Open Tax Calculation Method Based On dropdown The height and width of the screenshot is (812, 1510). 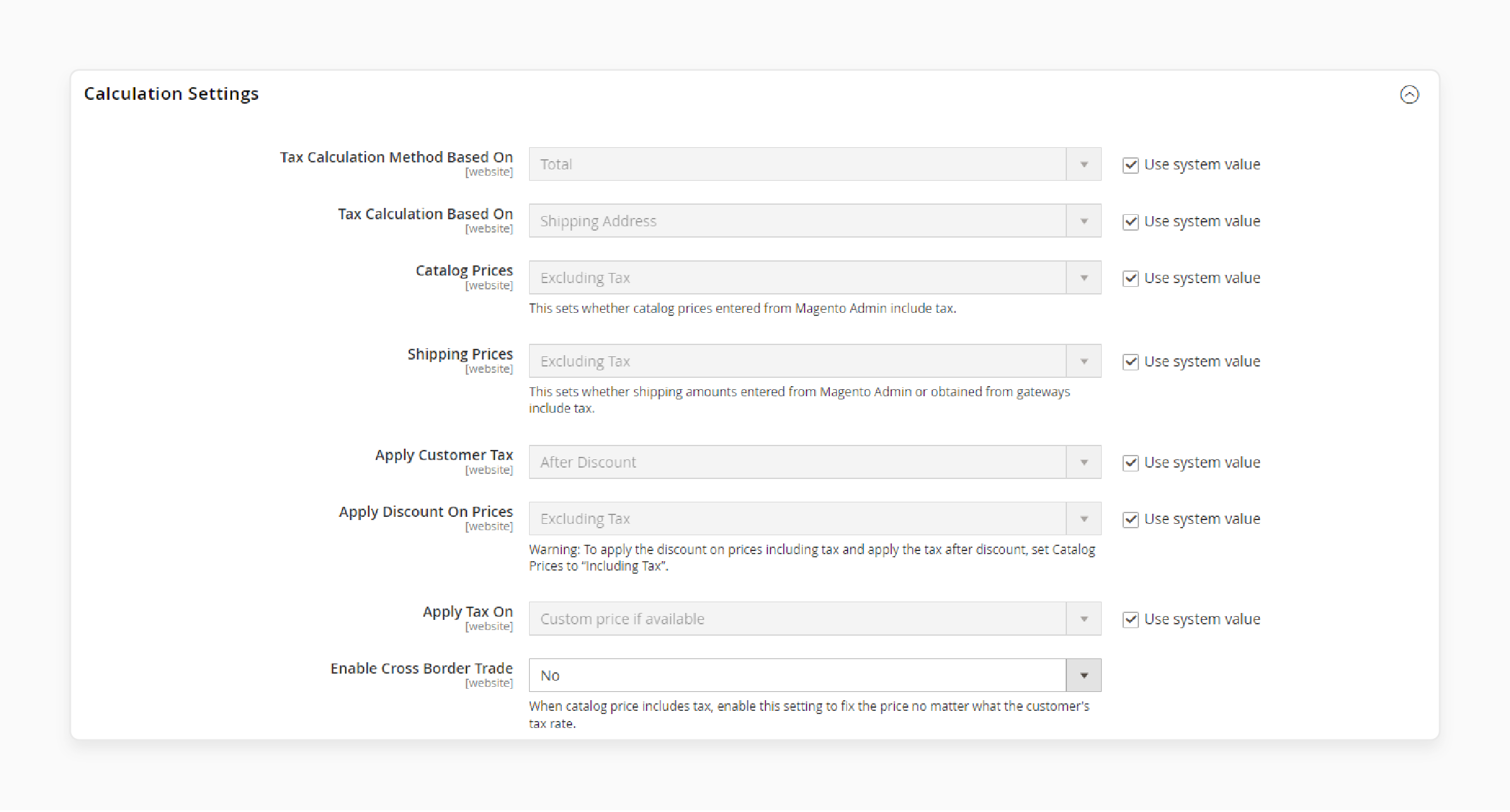point(815,164)
